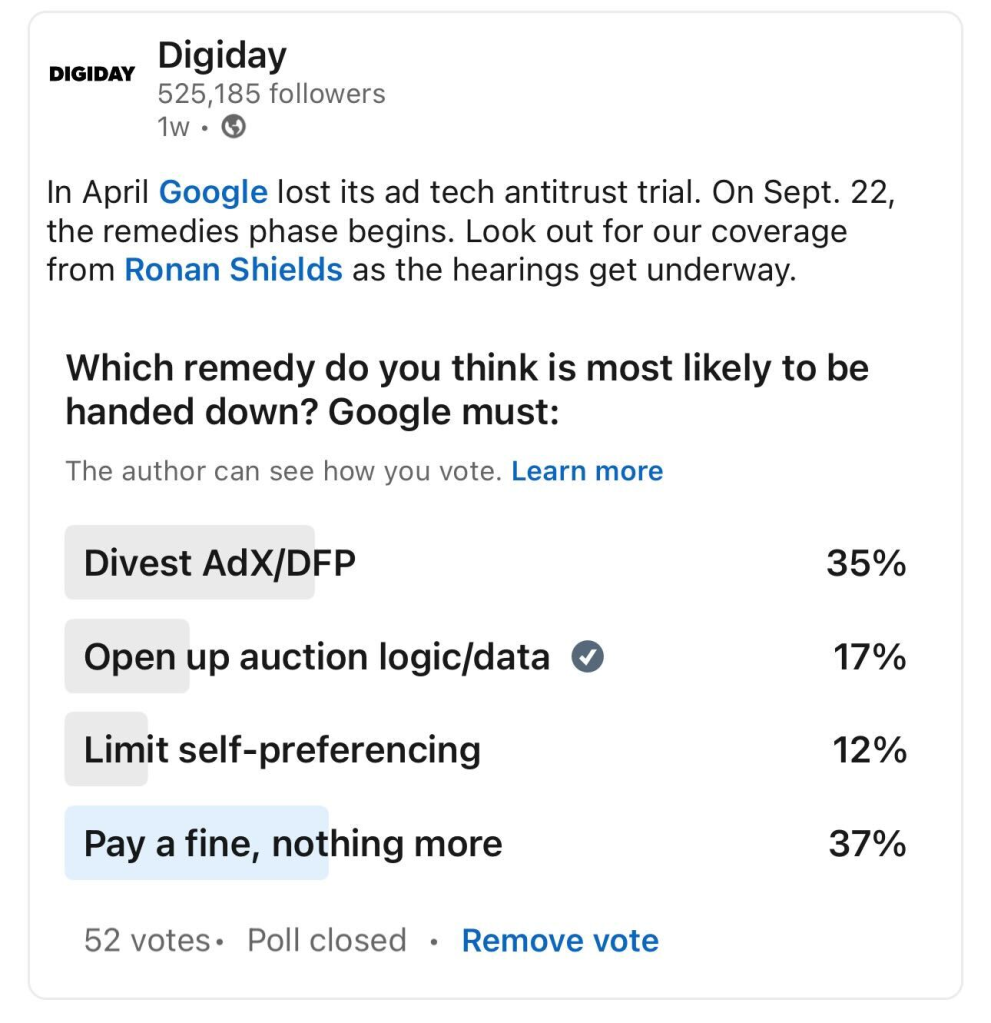
Task: Open the Ronan Shields profile mention
Action: coord(233,270)
